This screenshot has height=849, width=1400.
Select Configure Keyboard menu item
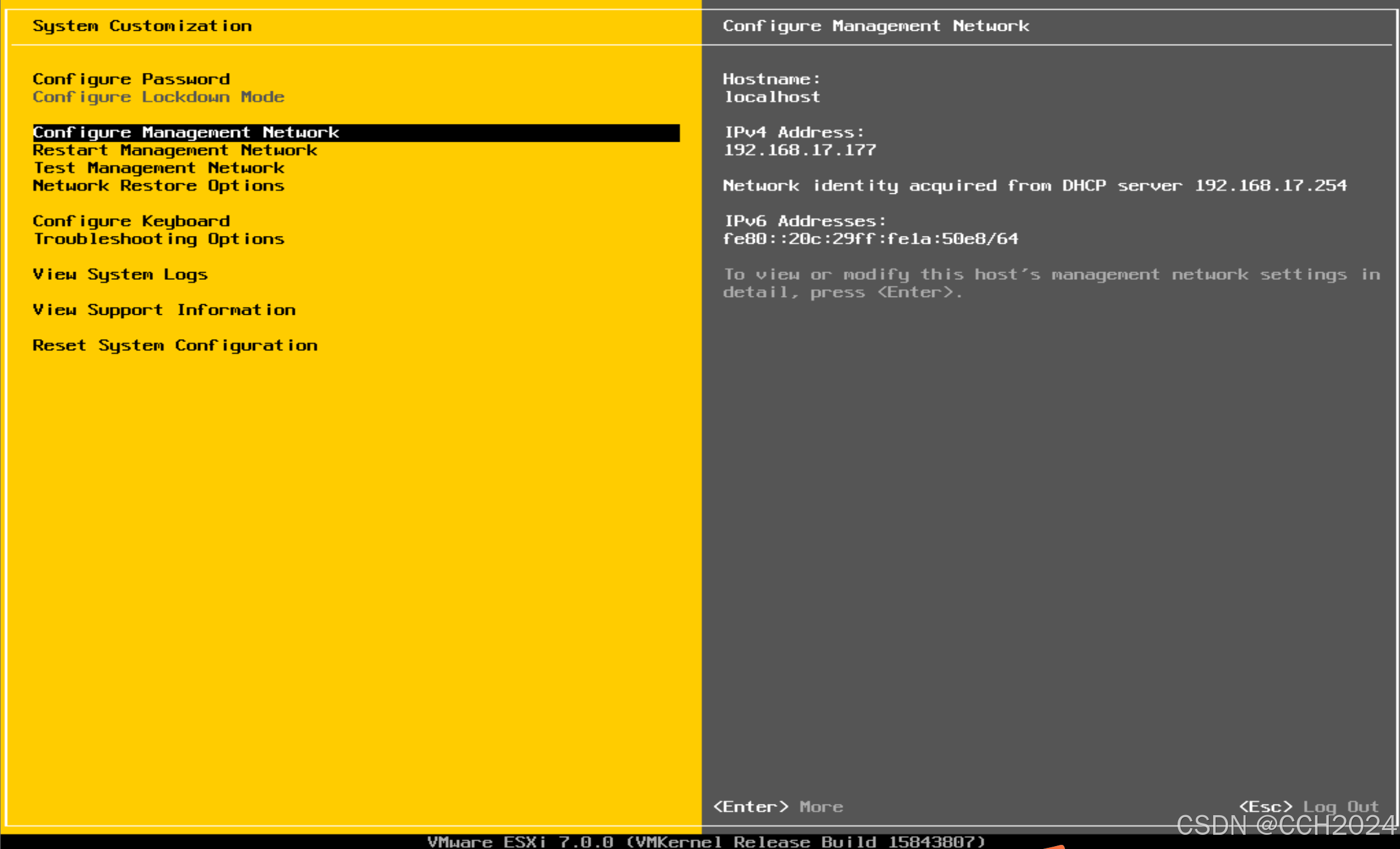(131, 221)
